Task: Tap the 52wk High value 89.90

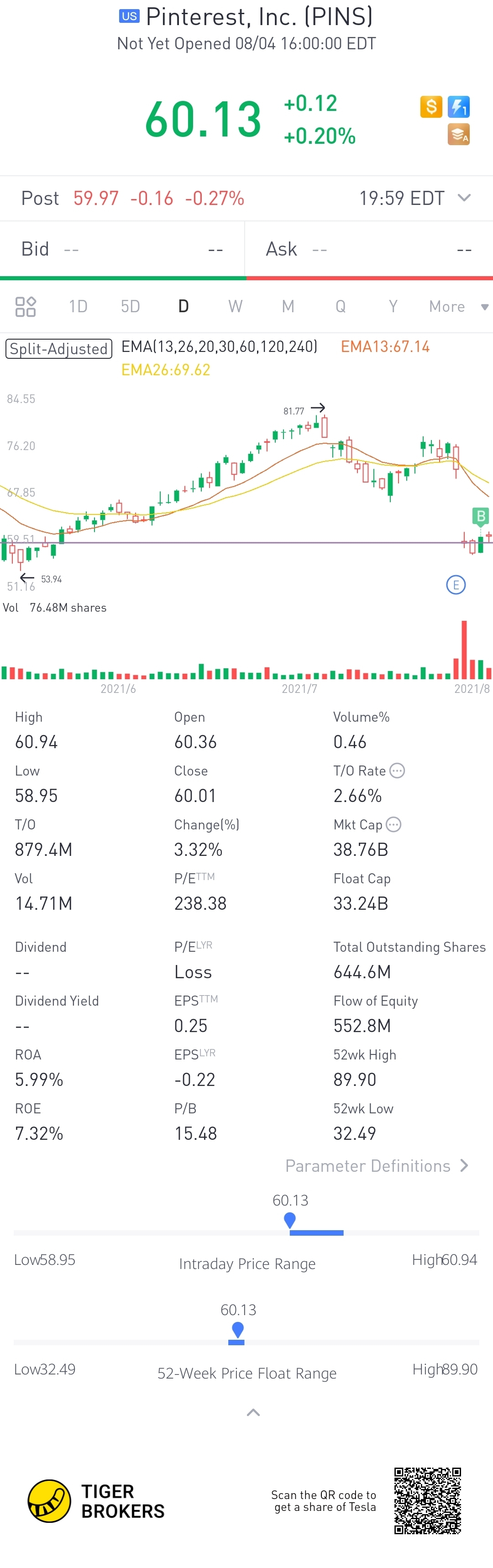Action: pos(354,1080)
